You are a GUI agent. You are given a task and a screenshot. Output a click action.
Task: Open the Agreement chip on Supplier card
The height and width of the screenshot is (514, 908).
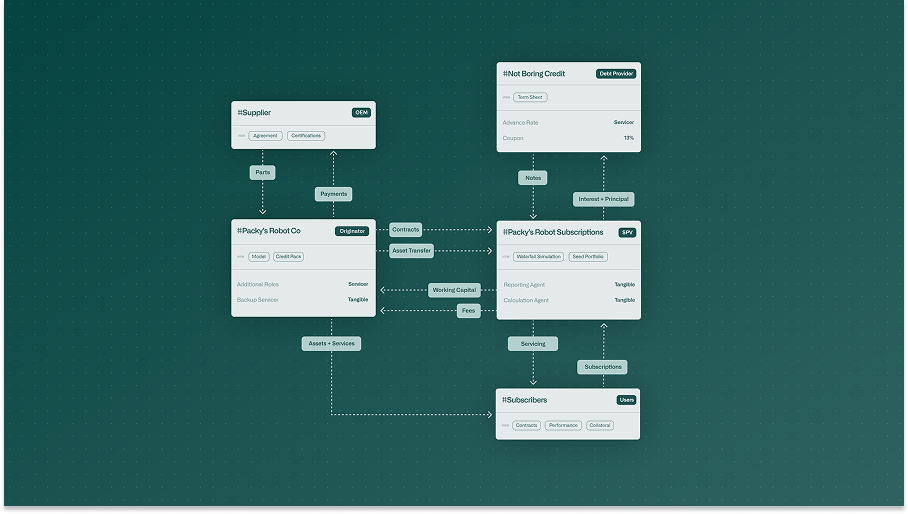[265, 136]
